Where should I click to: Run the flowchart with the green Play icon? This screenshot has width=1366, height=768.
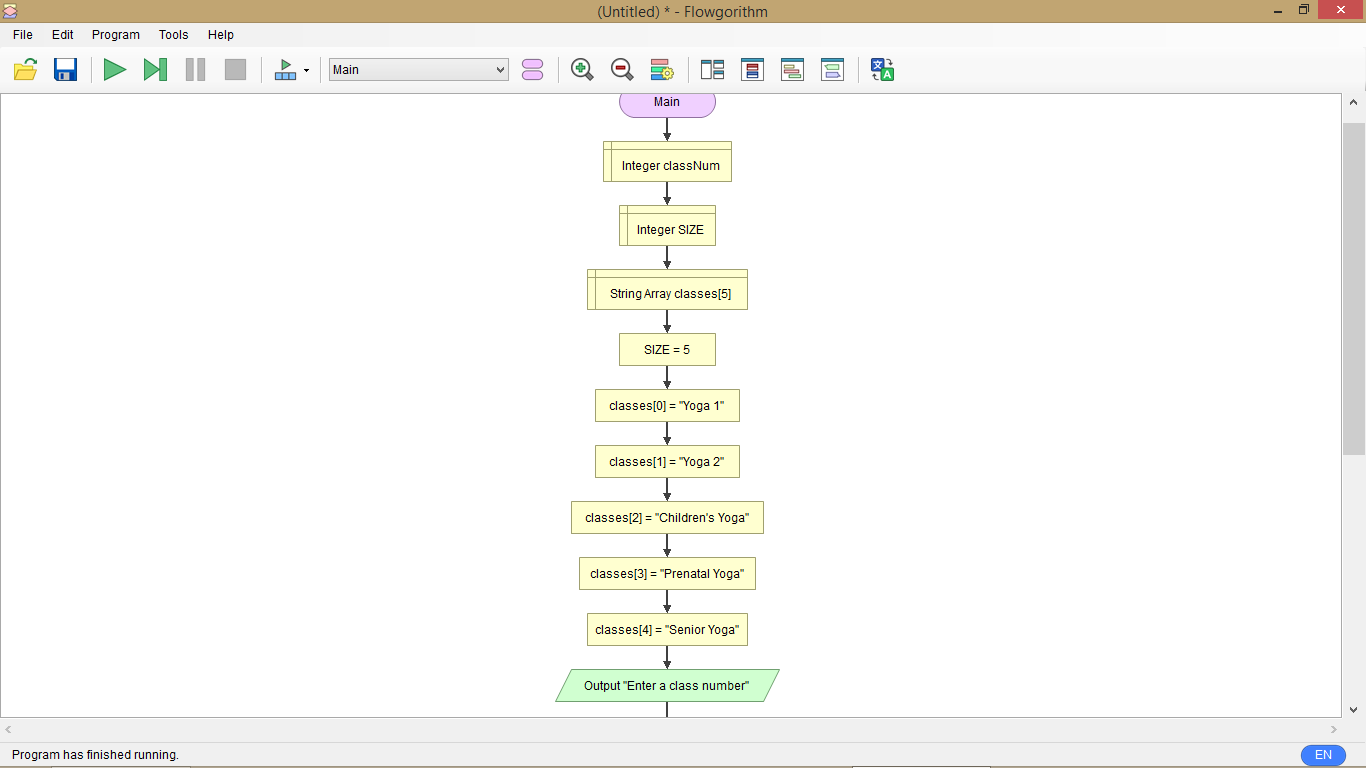click(x=114, y=69)
